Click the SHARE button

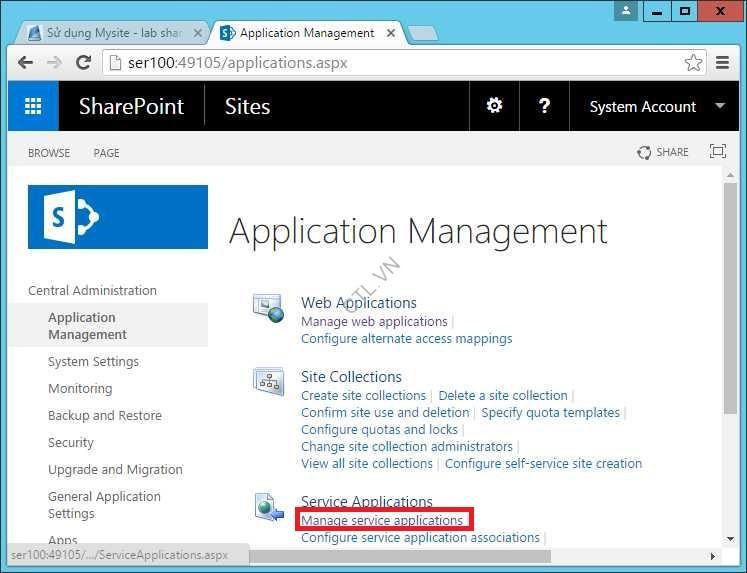[663, 152]
